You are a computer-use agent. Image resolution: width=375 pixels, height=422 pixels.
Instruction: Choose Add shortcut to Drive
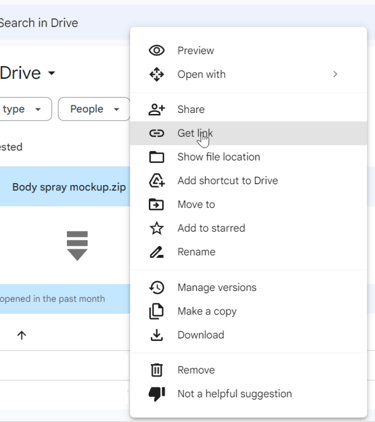click(x=248, y=180)
